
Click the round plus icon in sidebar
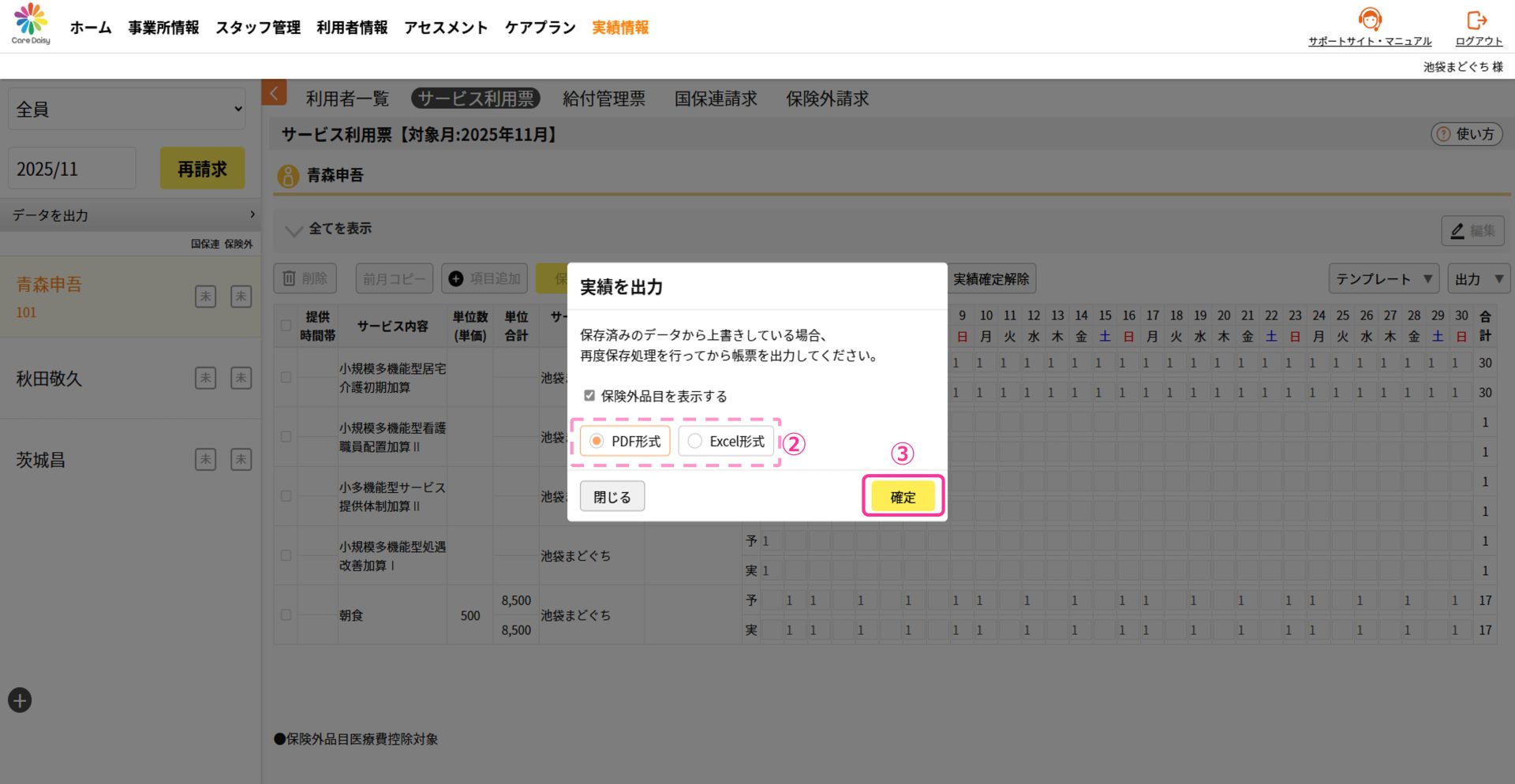coord(20,700)
